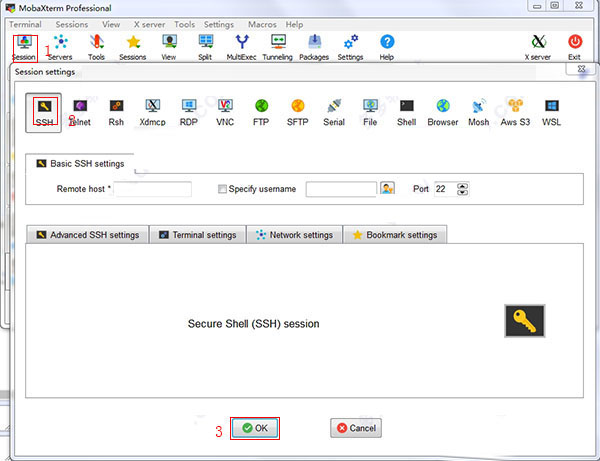Pick the SFTP session type
600x461 pixels.
pos(297,110)
